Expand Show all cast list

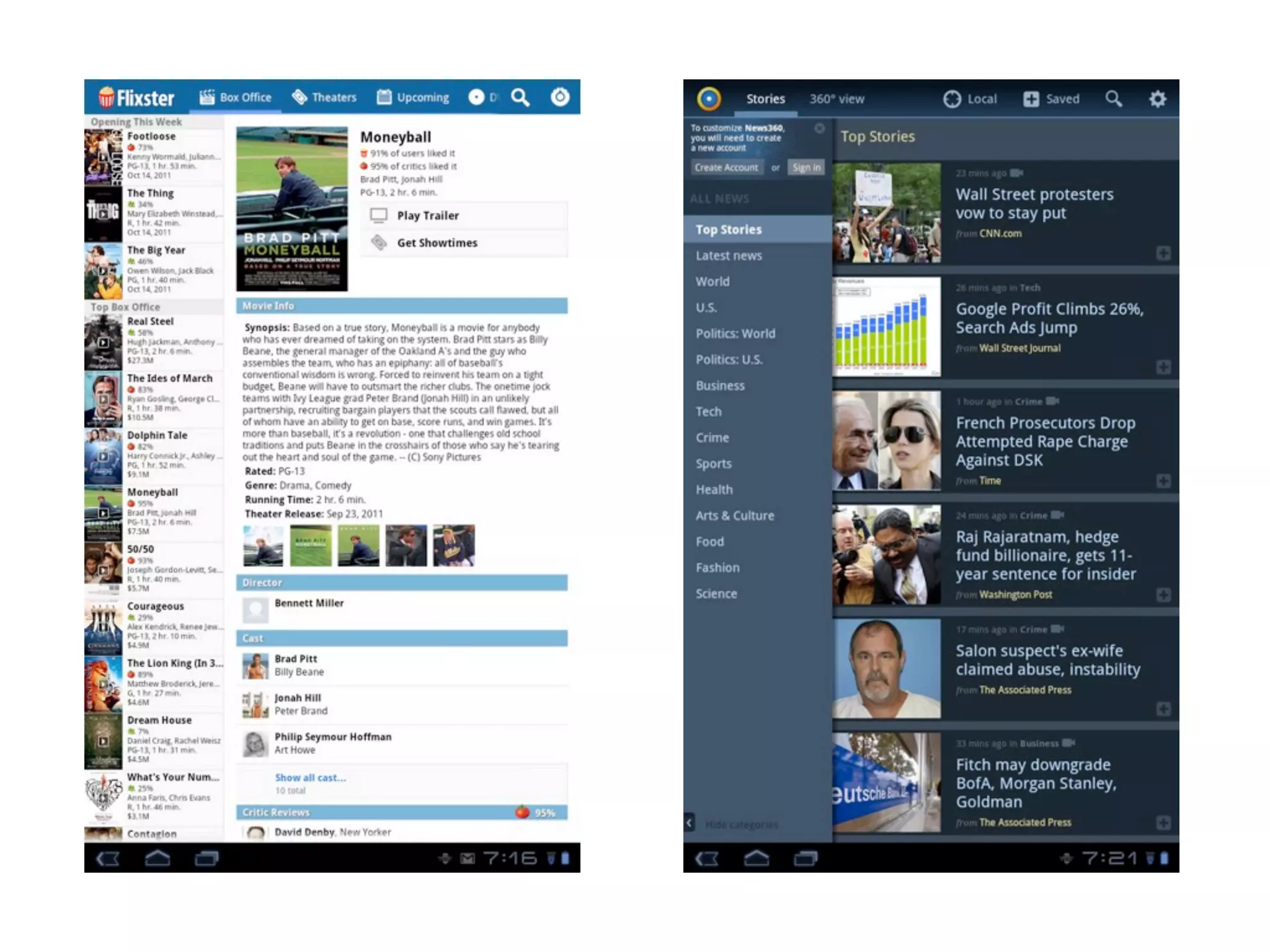click(x=310, y=777)
